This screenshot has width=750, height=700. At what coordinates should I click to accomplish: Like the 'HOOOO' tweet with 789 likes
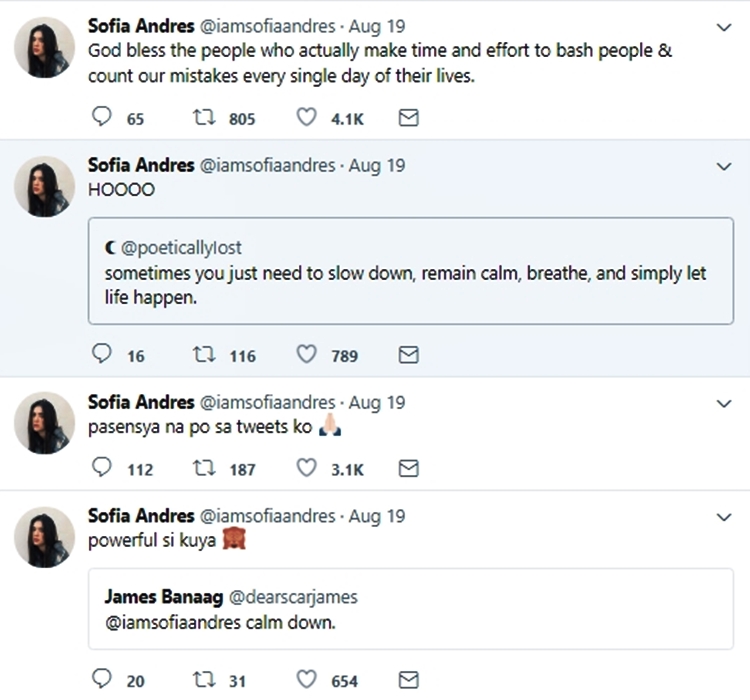307,355
